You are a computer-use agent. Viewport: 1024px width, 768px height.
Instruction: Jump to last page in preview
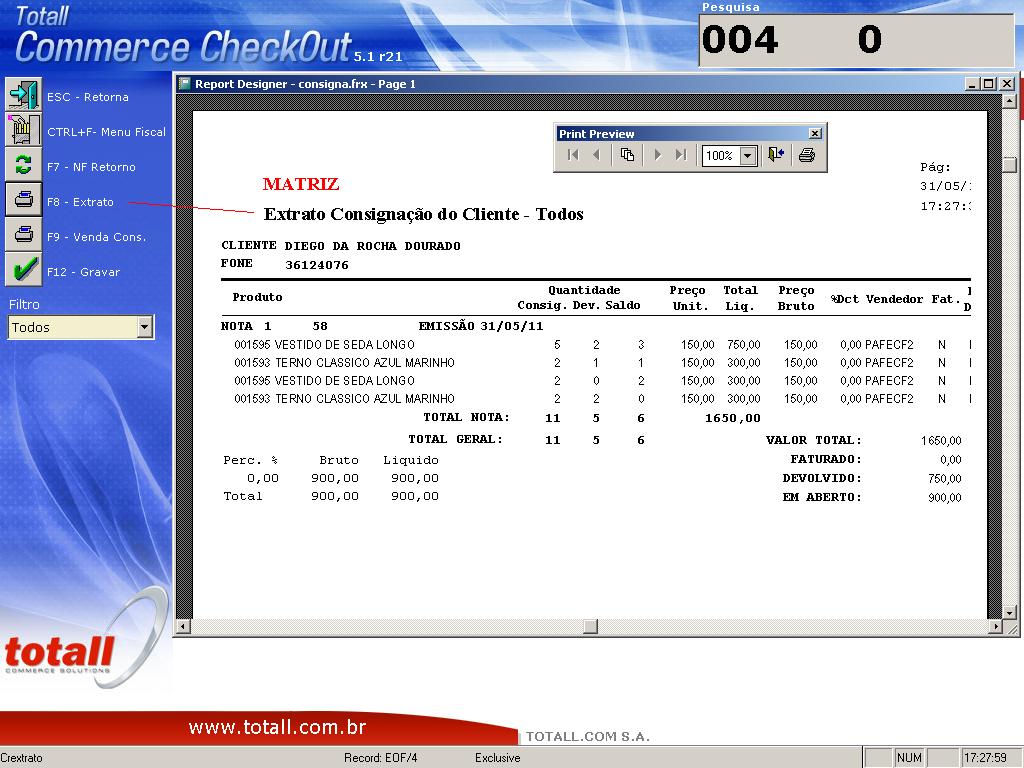click(x=681, y=155)
